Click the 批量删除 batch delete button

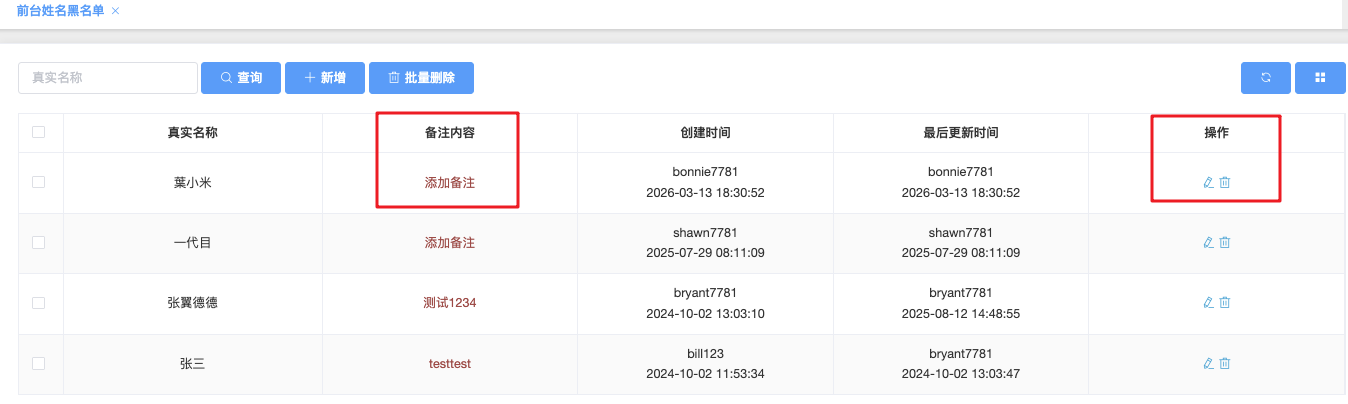[x=421, y=78]
